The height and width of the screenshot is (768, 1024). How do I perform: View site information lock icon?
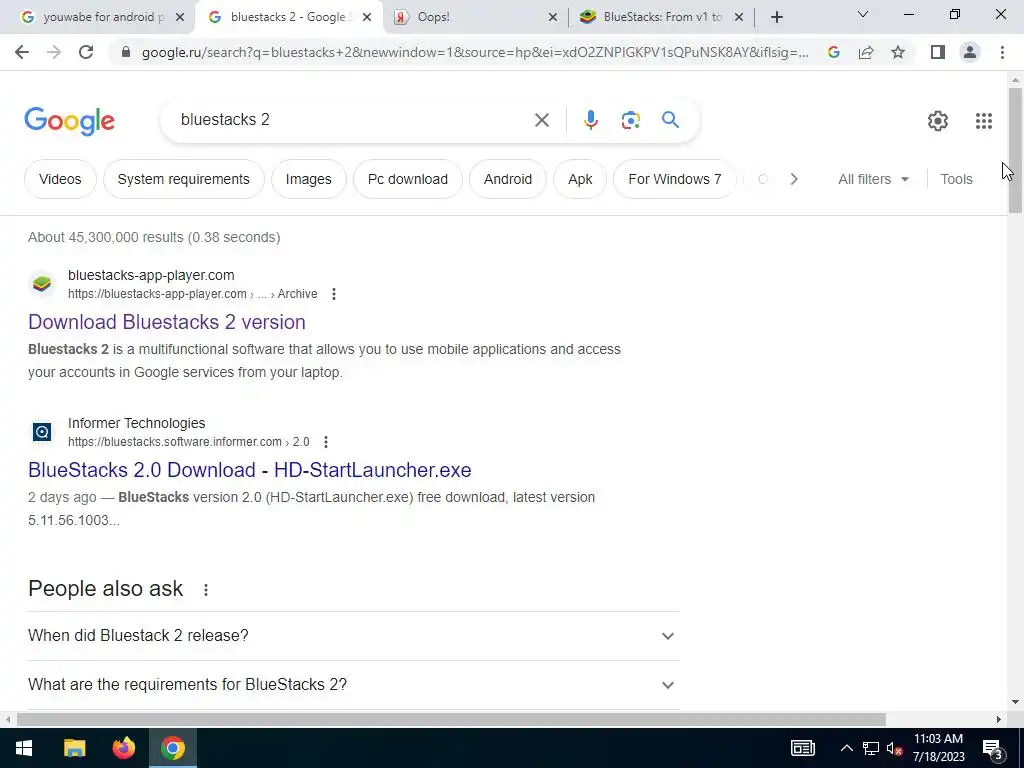[x=126, y=52]
